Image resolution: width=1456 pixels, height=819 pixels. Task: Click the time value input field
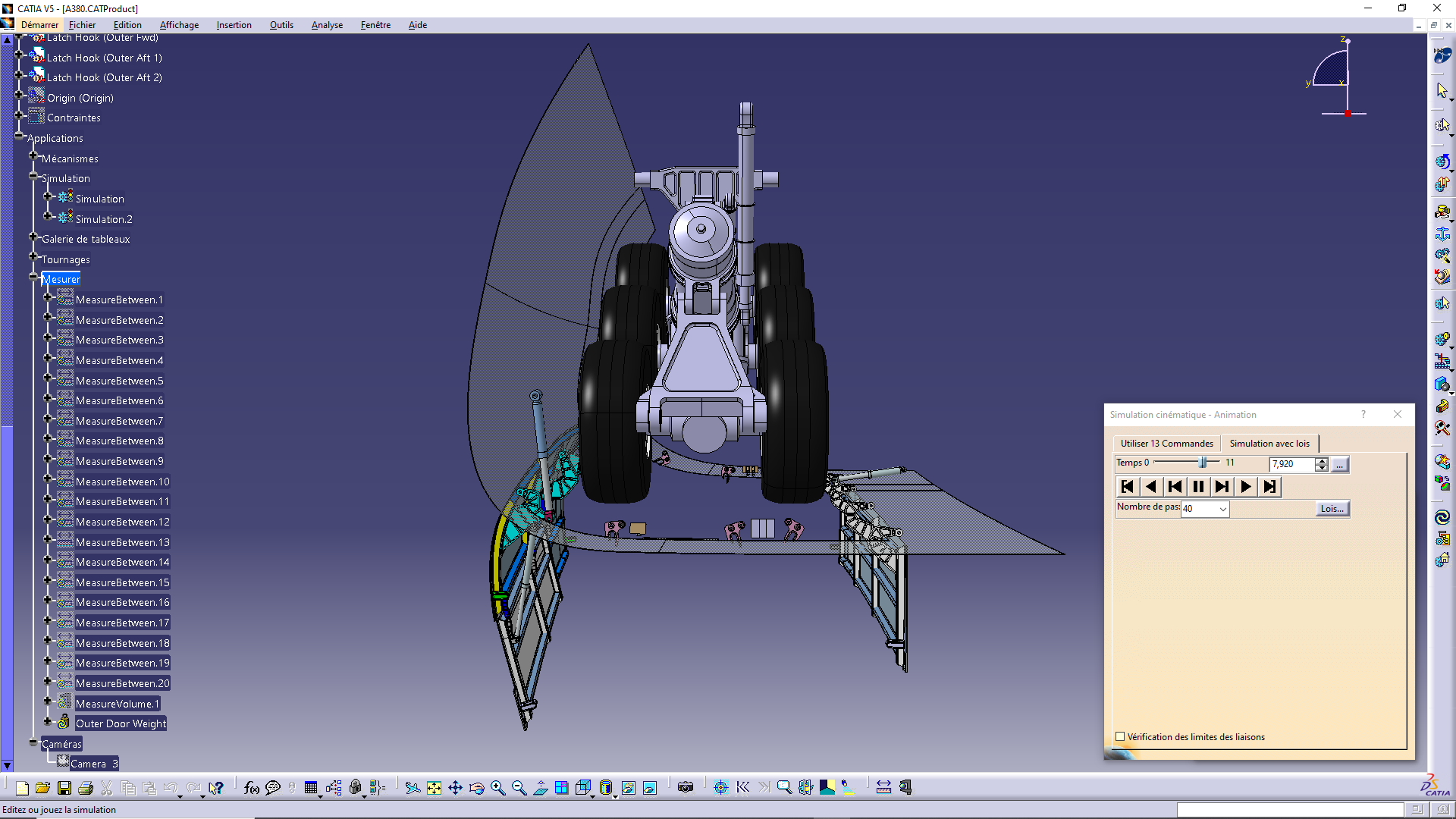(1291, 464)
